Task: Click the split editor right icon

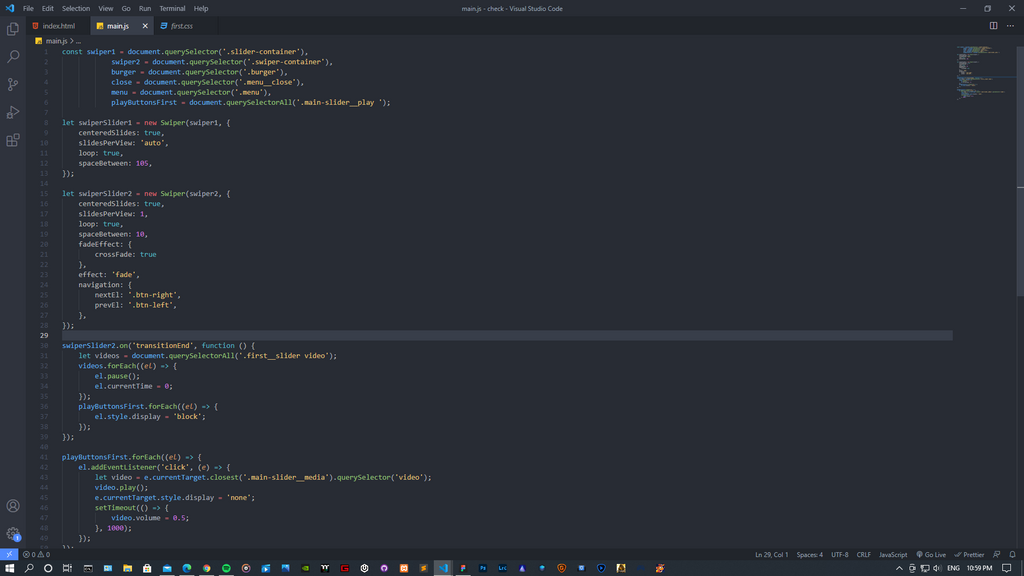Action: tap(993, 25)
